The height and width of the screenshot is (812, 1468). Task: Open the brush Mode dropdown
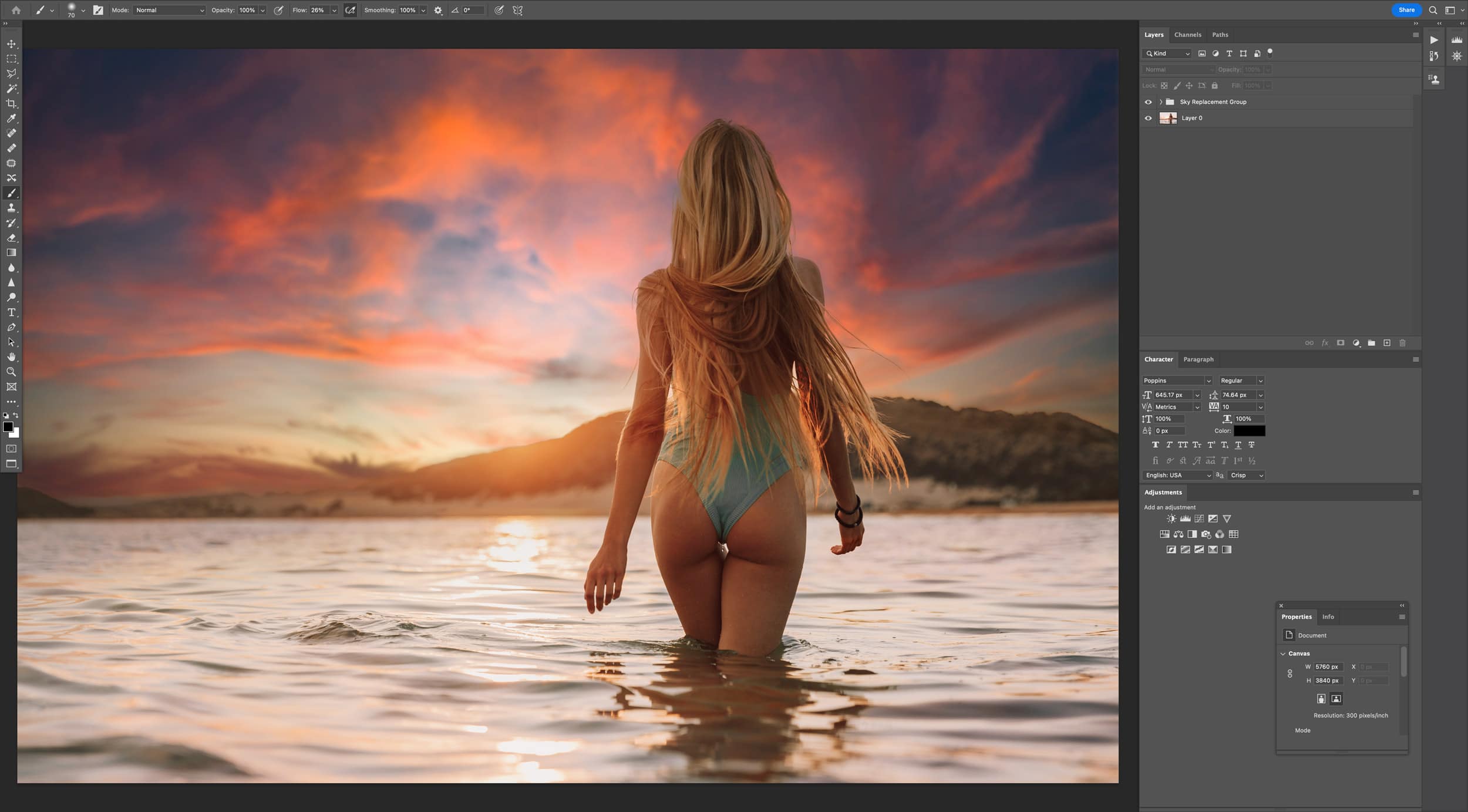pyautogui.click(x=169, y=10)
